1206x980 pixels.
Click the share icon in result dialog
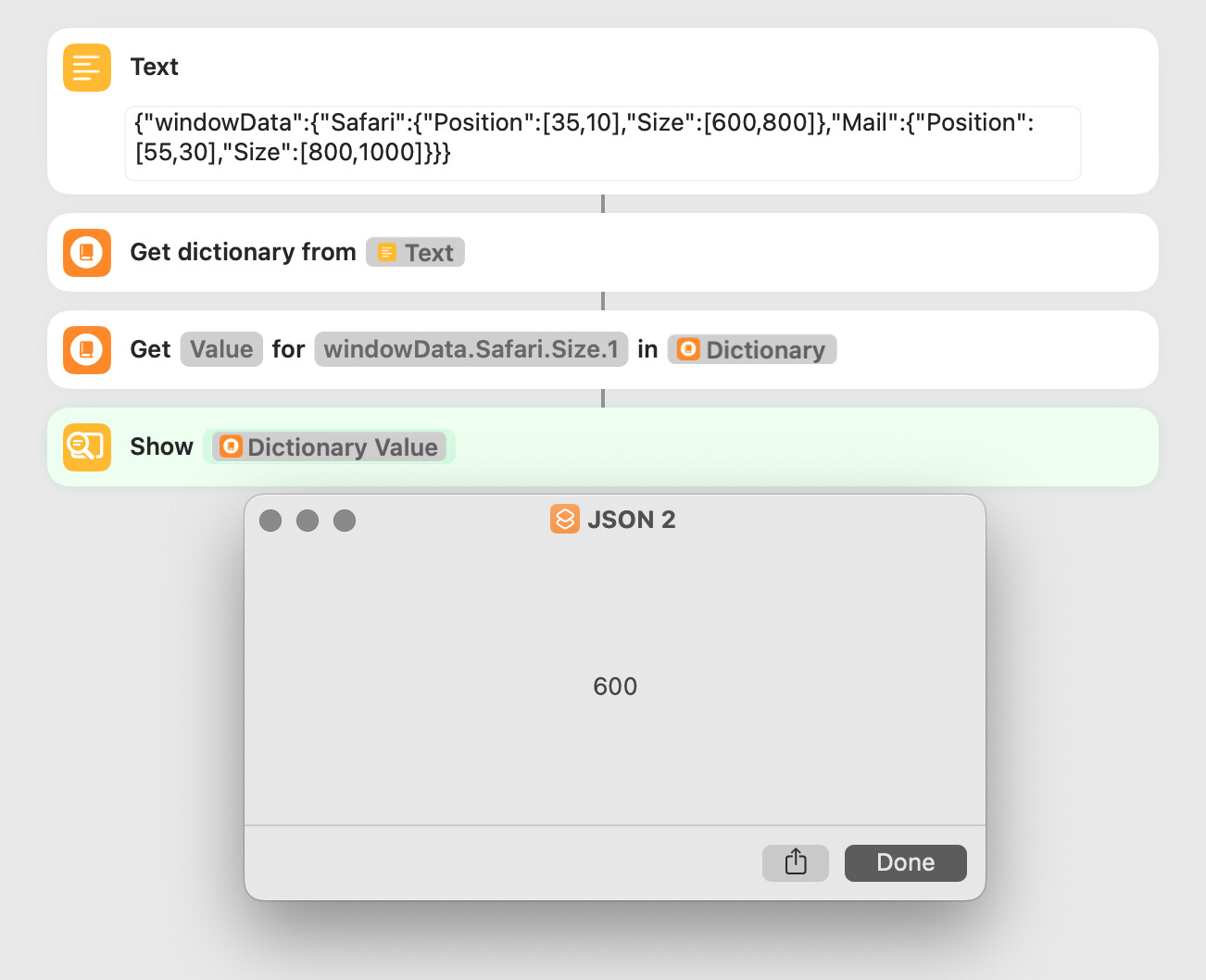(x=796, y=863)
